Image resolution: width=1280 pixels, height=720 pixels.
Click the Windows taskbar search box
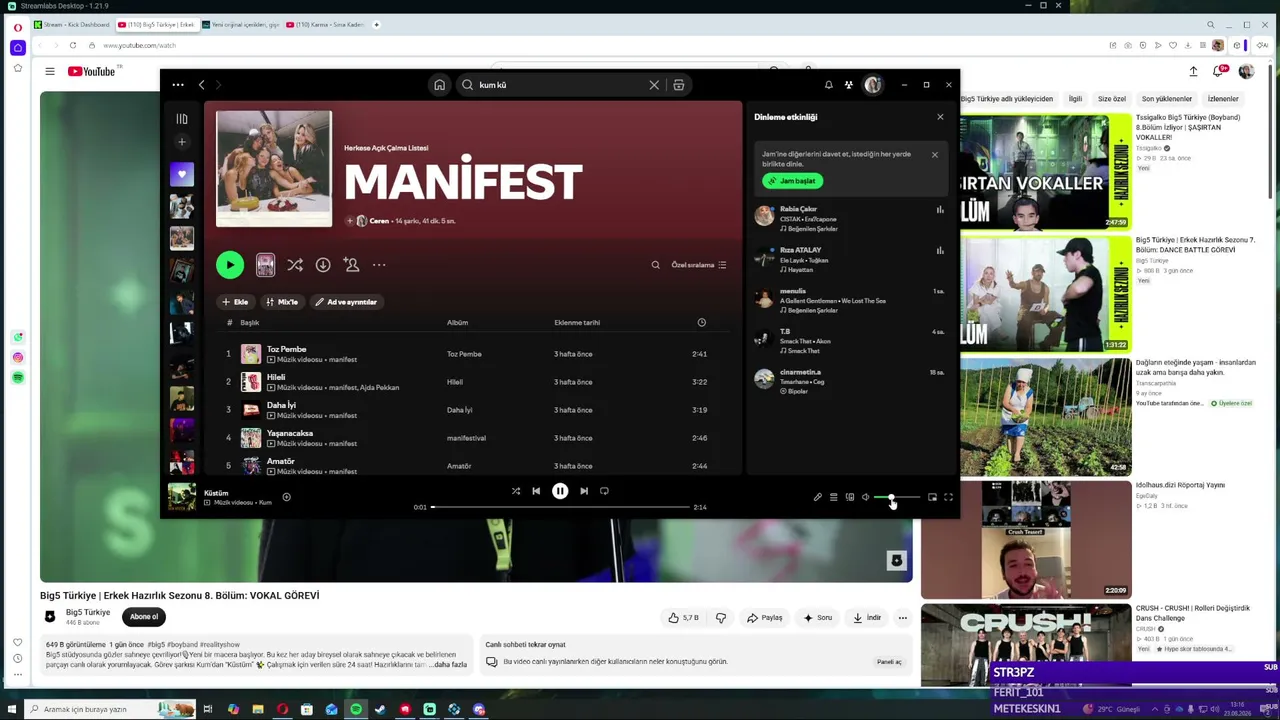coord(110,709)
